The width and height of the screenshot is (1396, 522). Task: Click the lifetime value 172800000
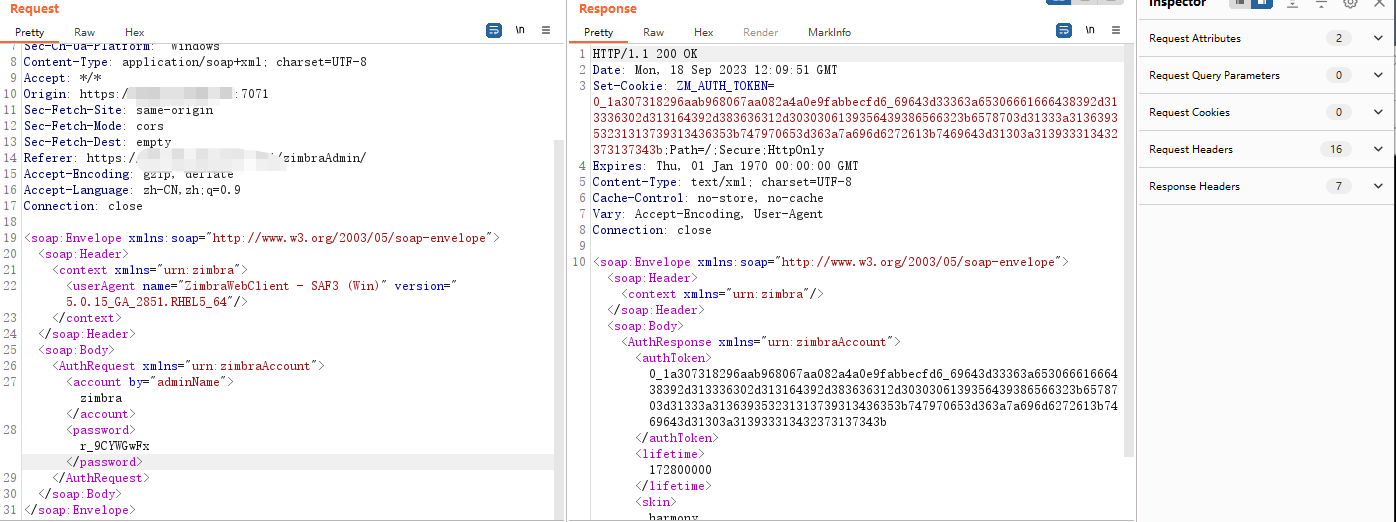[x=680, y=470]
